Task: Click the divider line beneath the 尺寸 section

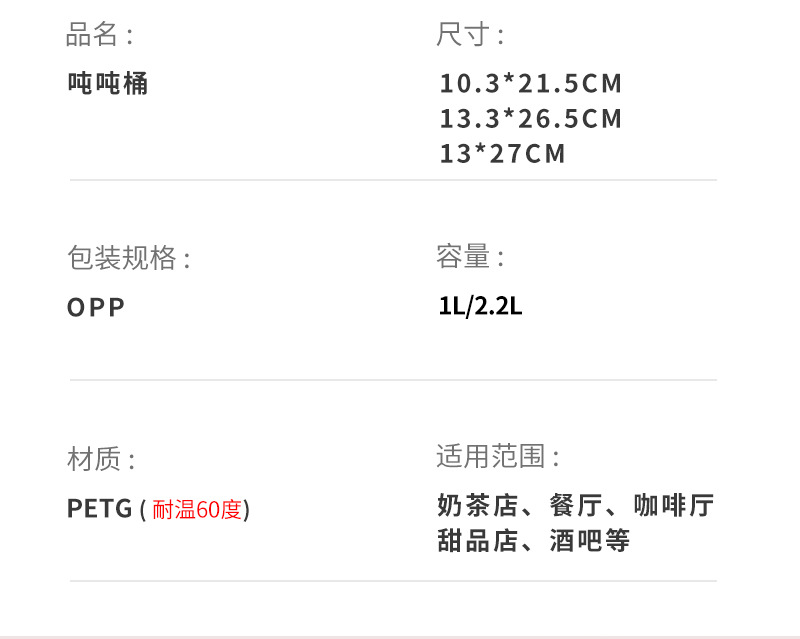Action: click(393, 180)
